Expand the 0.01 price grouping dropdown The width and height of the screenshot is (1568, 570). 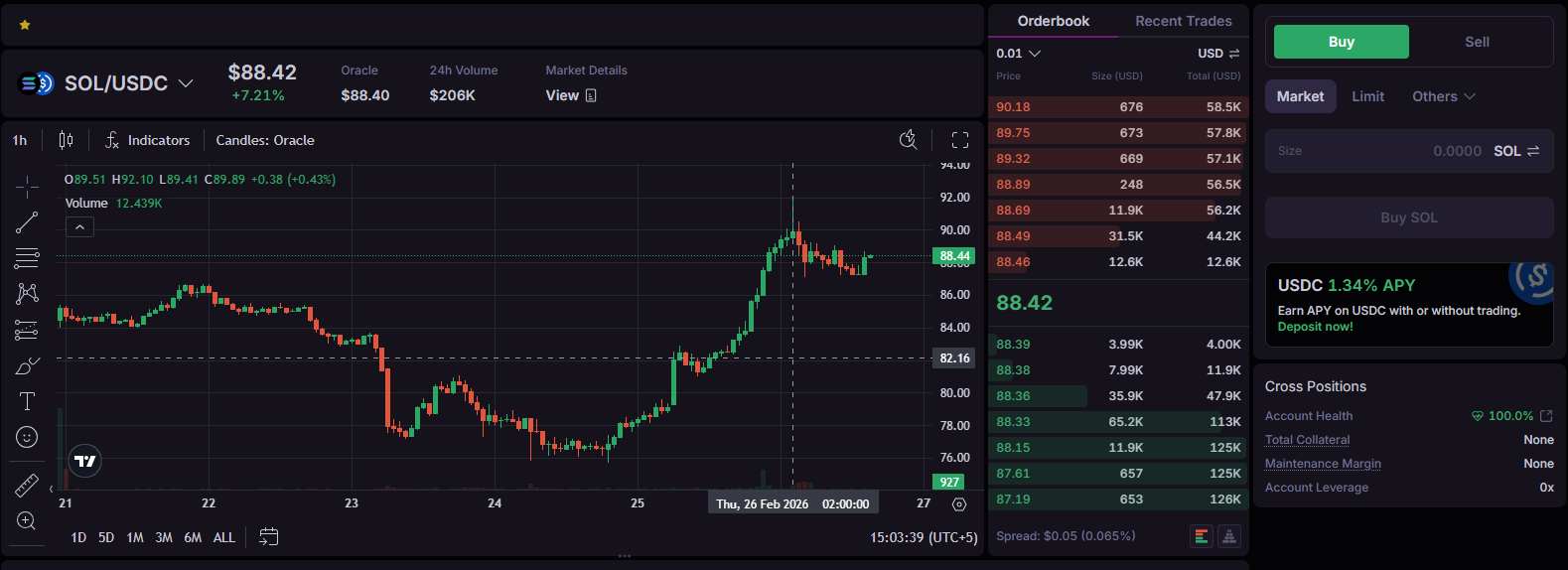1019,54
